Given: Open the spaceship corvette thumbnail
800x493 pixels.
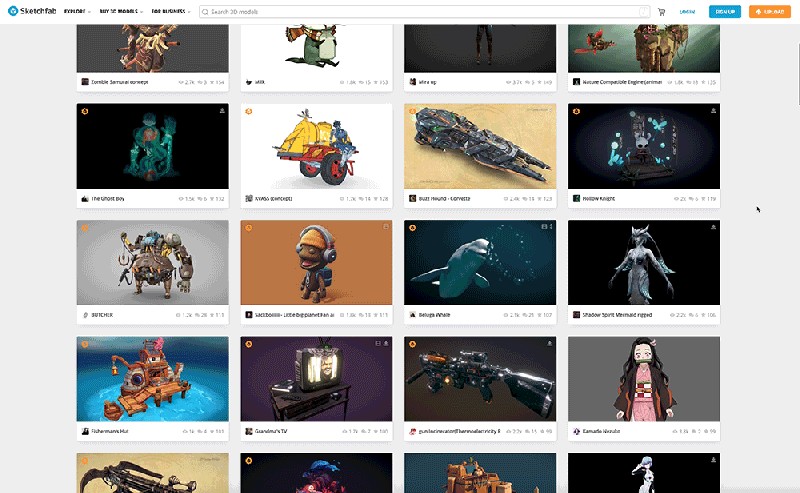Looking at the screenshot, I should click(480, 146).
